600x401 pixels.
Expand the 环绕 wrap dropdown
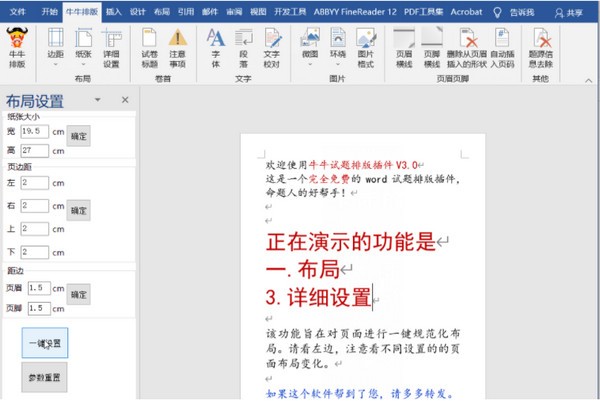tap(339, 47)
